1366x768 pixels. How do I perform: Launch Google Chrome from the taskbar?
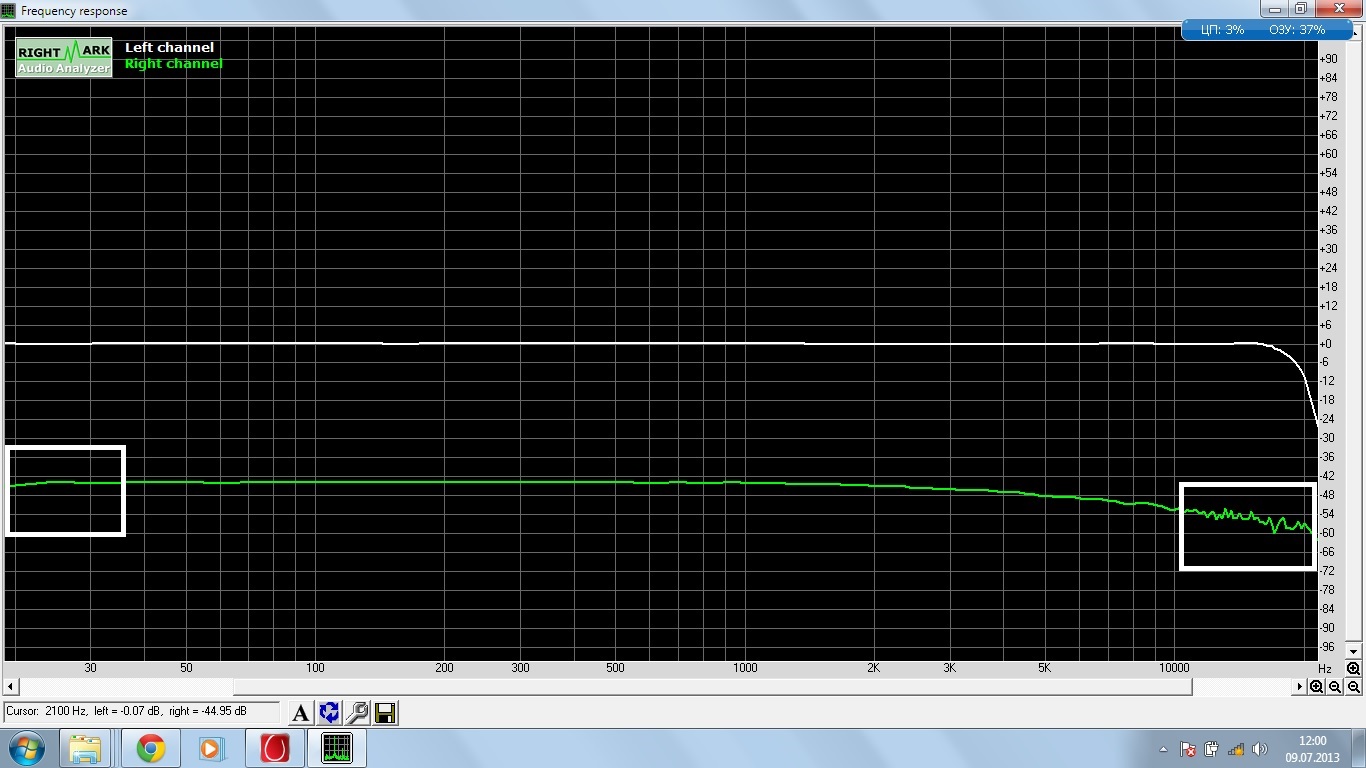(x=151, y=748)
